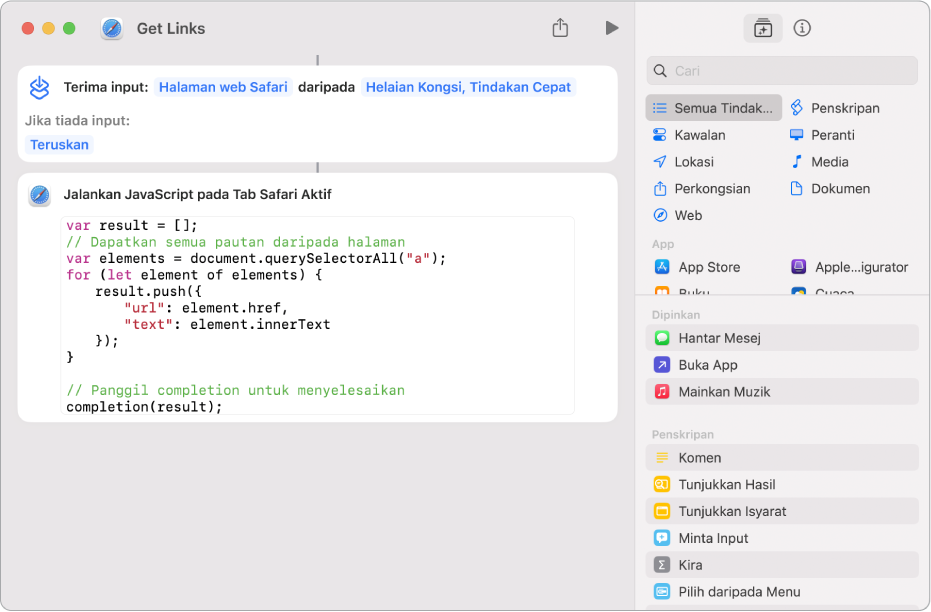
Task: Open the action library panel icon
Action: [763, 28]
